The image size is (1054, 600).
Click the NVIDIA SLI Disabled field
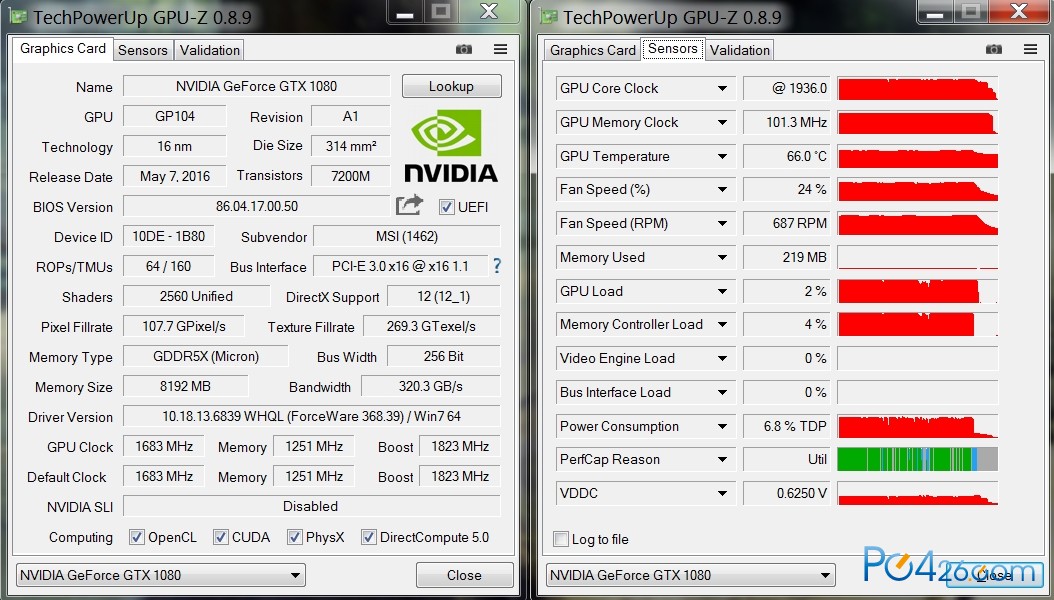click(311, 506)
